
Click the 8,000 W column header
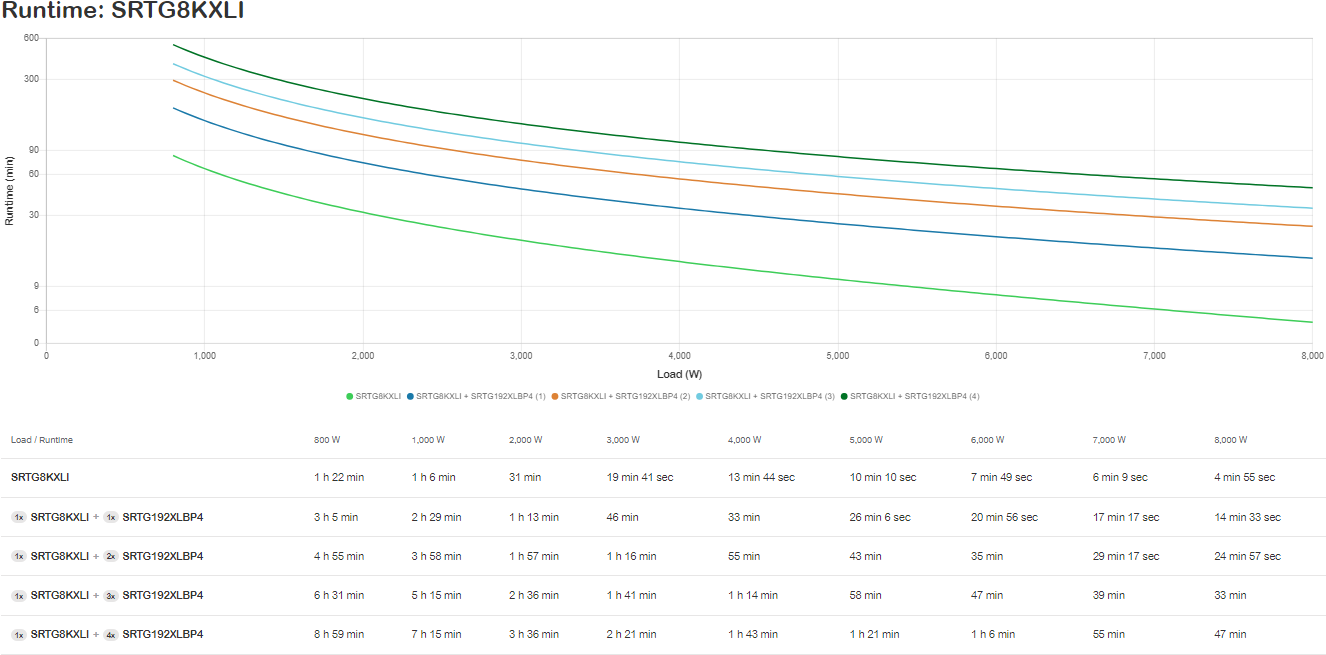[1232, 440]
